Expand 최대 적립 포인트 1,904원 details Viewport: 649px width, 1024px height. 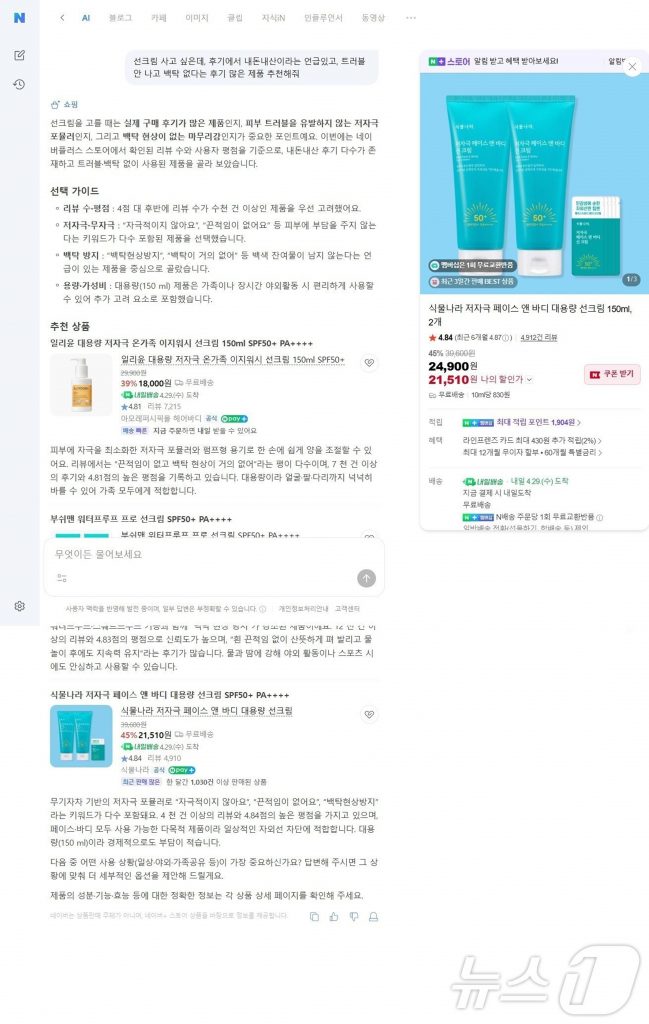coord(538,423)
